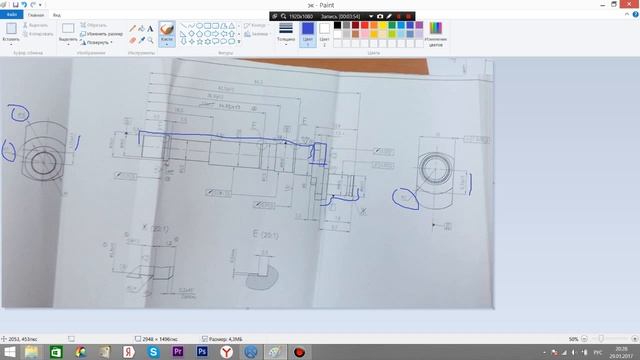
Task: Switch to the View (Вид) tab
Action: pyautogui.click(x=57, y=15)
